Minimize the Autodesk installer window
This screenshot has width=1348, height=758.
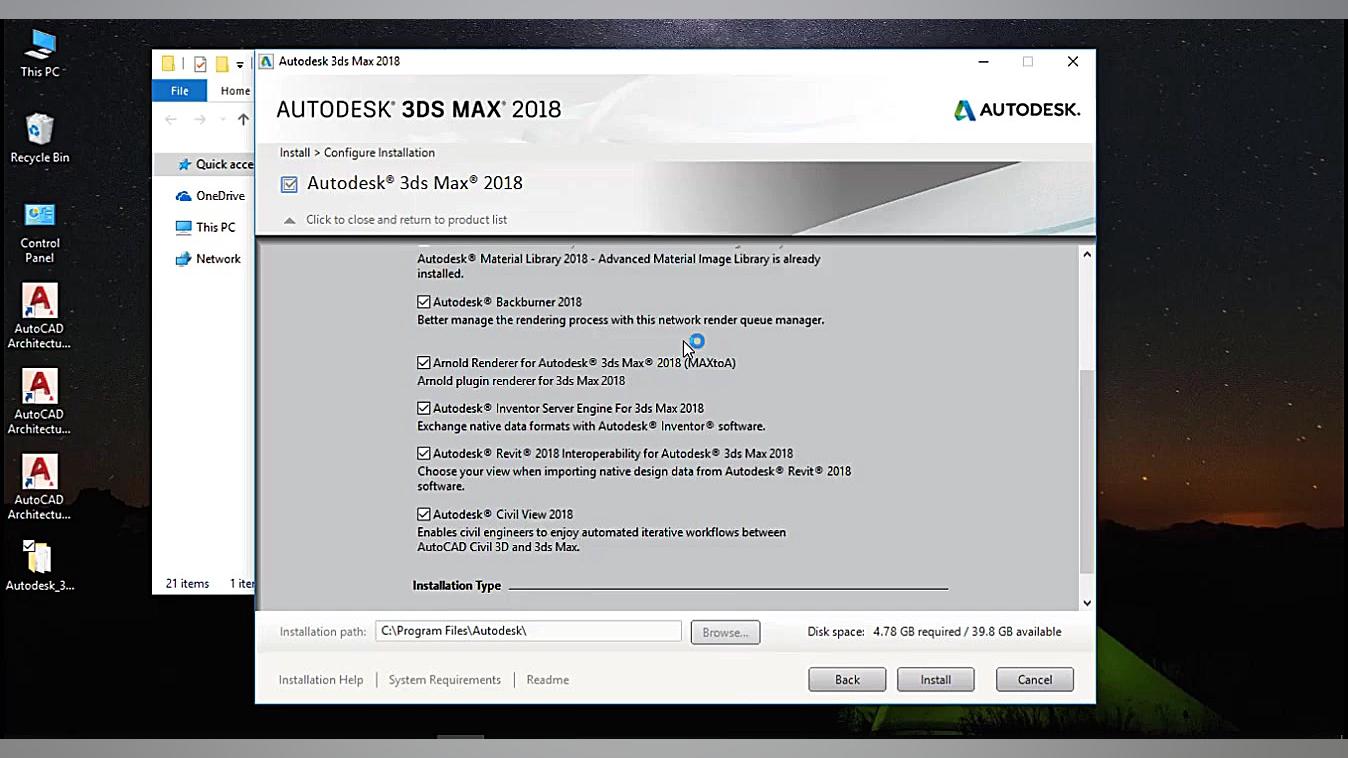coord(983,62)
